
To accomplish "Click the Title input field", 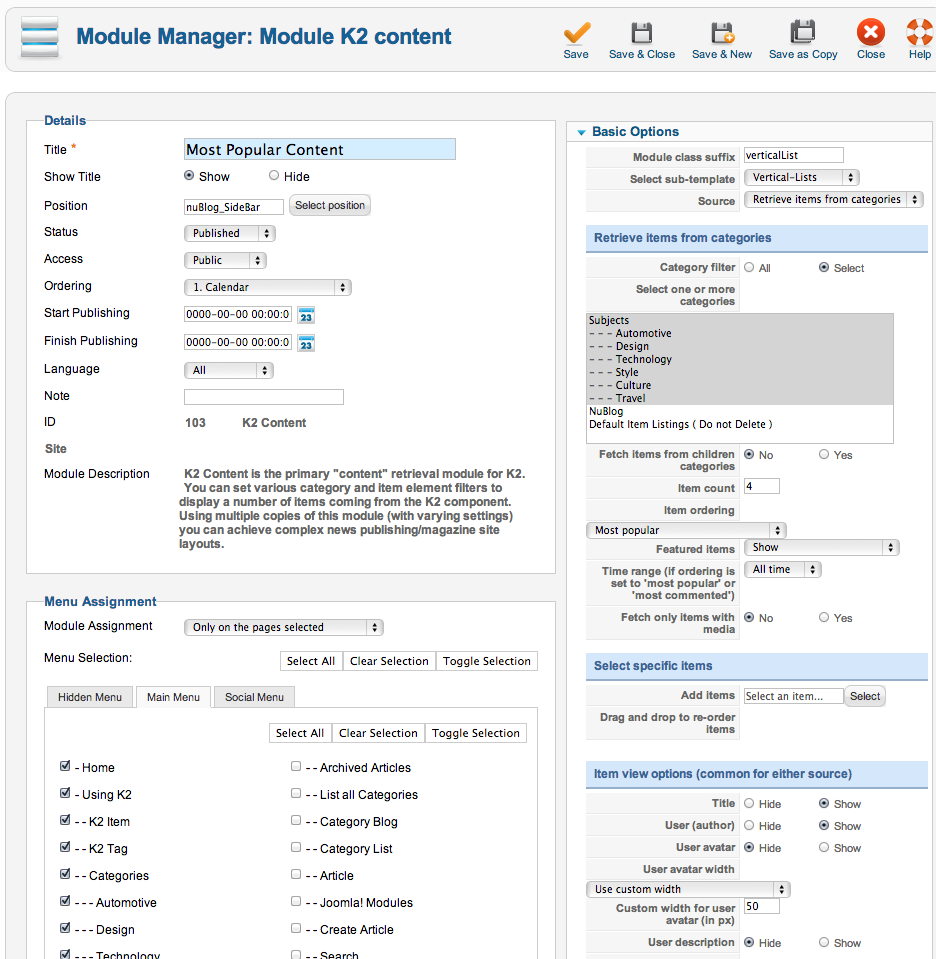I will tap(320, 149).
